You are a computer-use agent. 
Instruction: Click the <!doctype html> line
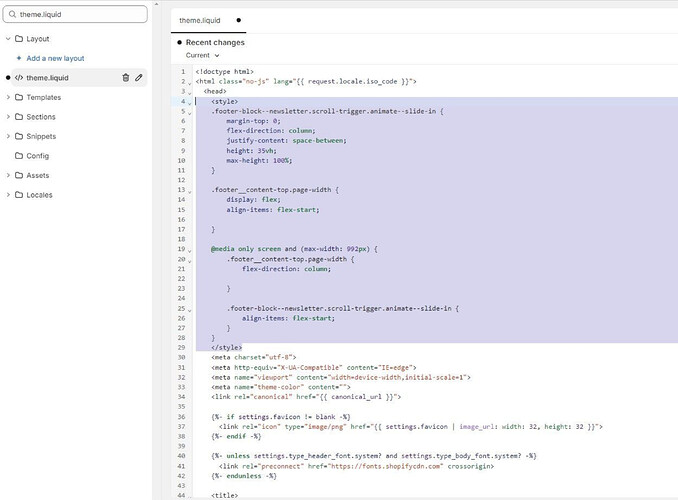(x=224, y=71)
